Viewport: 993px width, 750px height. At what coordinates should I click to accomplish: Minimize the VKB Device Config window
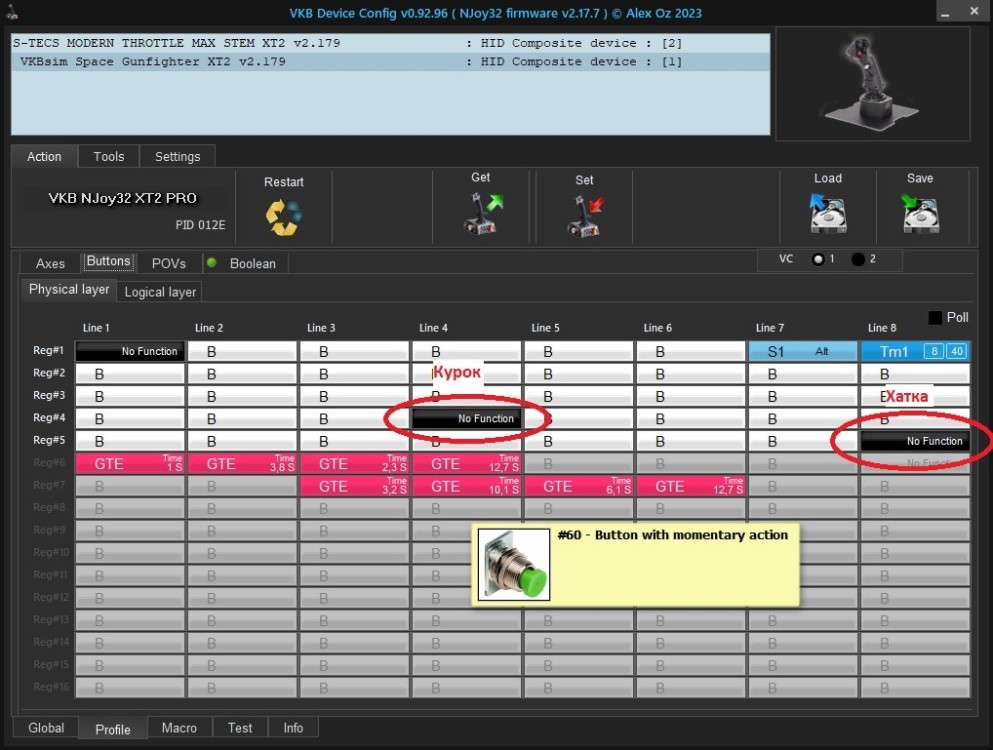(946, 12)
